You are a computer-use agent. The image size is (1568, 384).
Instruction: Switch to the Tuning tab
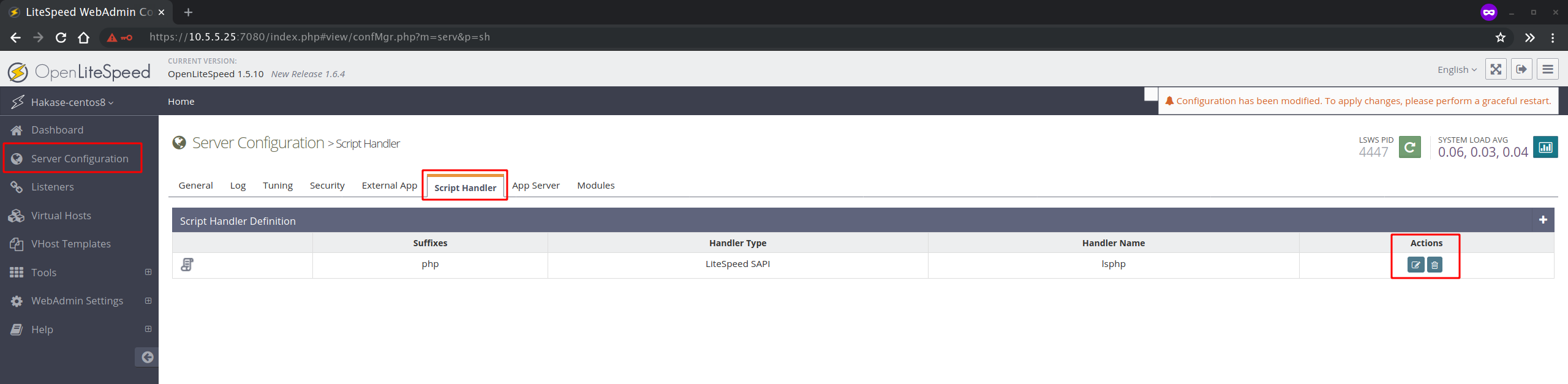point(277,186)
